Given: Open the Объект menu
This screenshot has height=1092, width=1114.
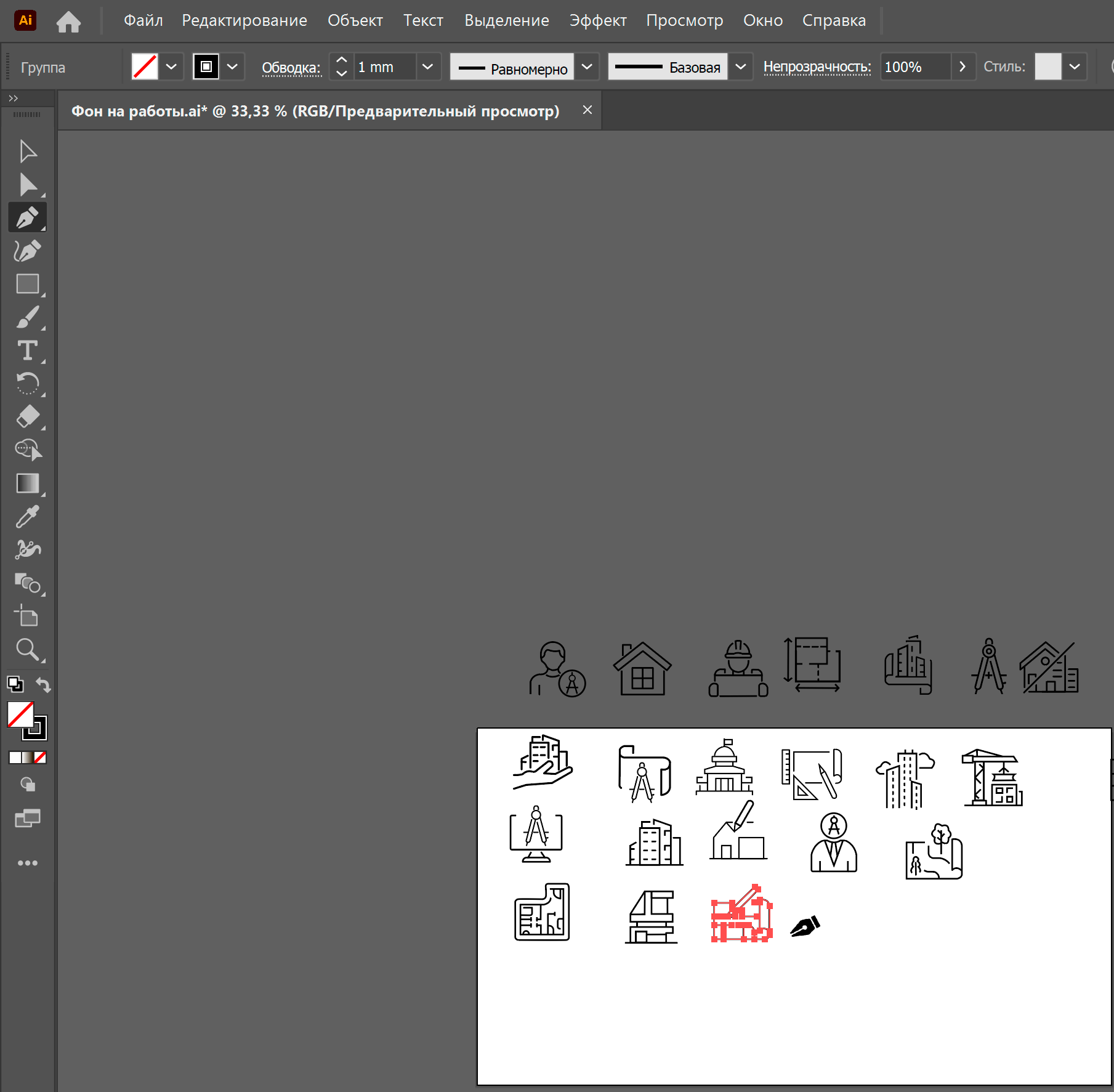Looking at the screenshot, I should [x=355, y=20].
